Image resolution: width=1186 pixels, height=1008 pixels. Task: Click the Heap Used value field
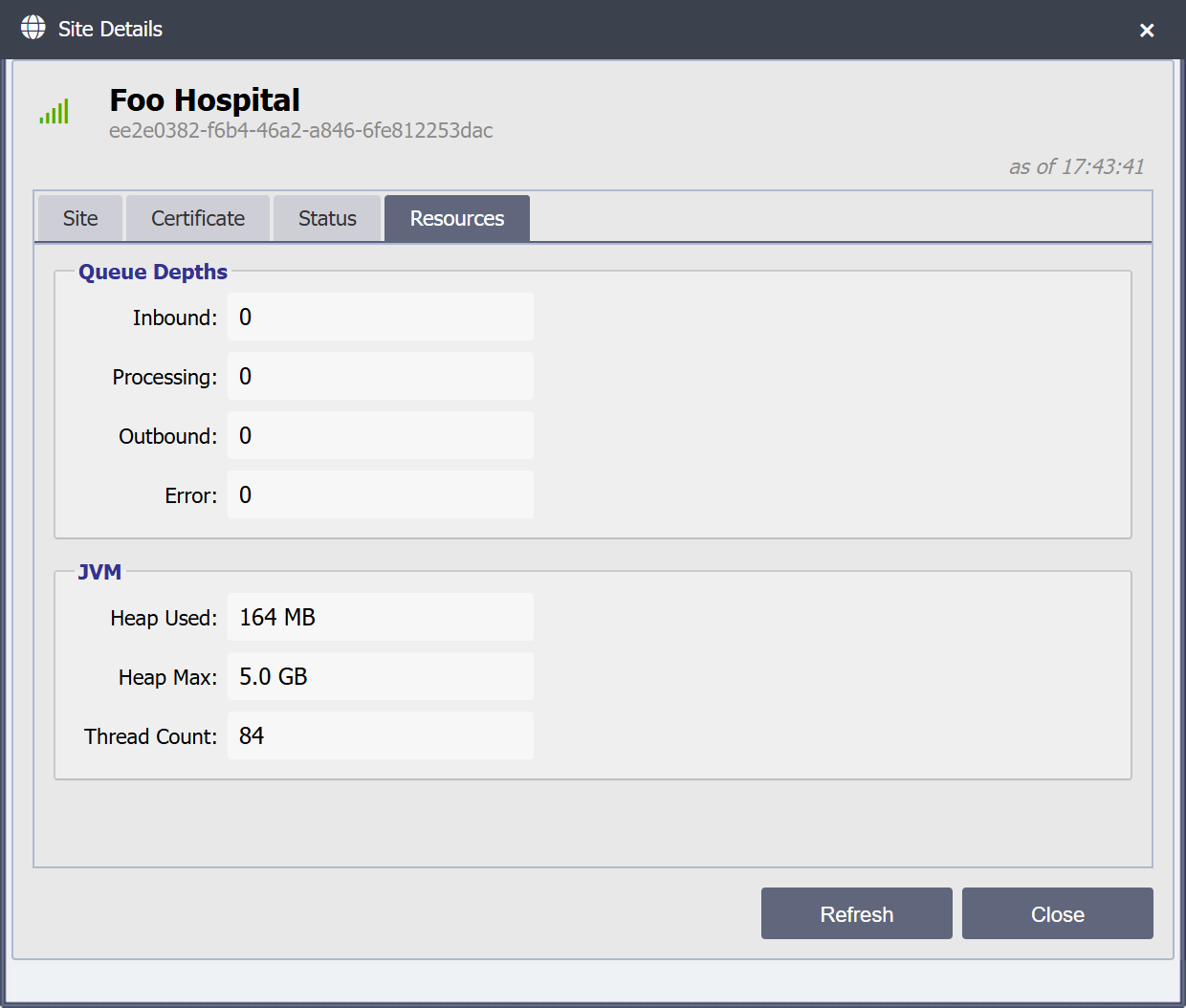pyautogui.click(x=381, y=617)
